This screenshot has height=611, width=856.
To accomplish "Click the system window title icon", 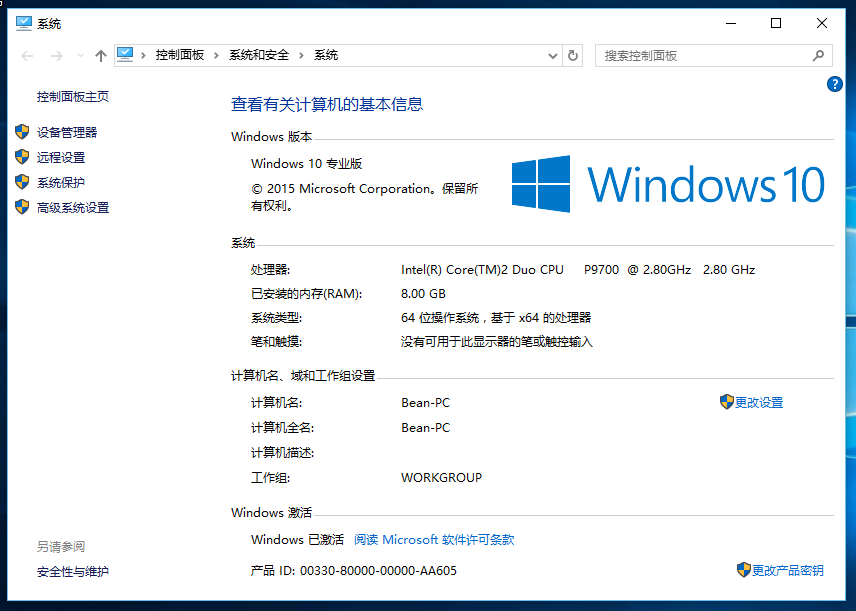I will pos(23,23).
